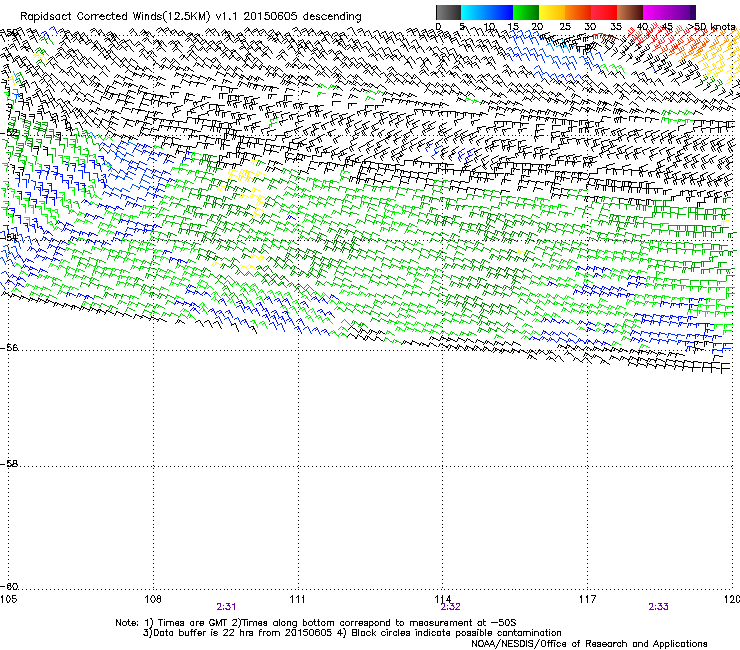Click the '-54' latitude axis label

9,237
